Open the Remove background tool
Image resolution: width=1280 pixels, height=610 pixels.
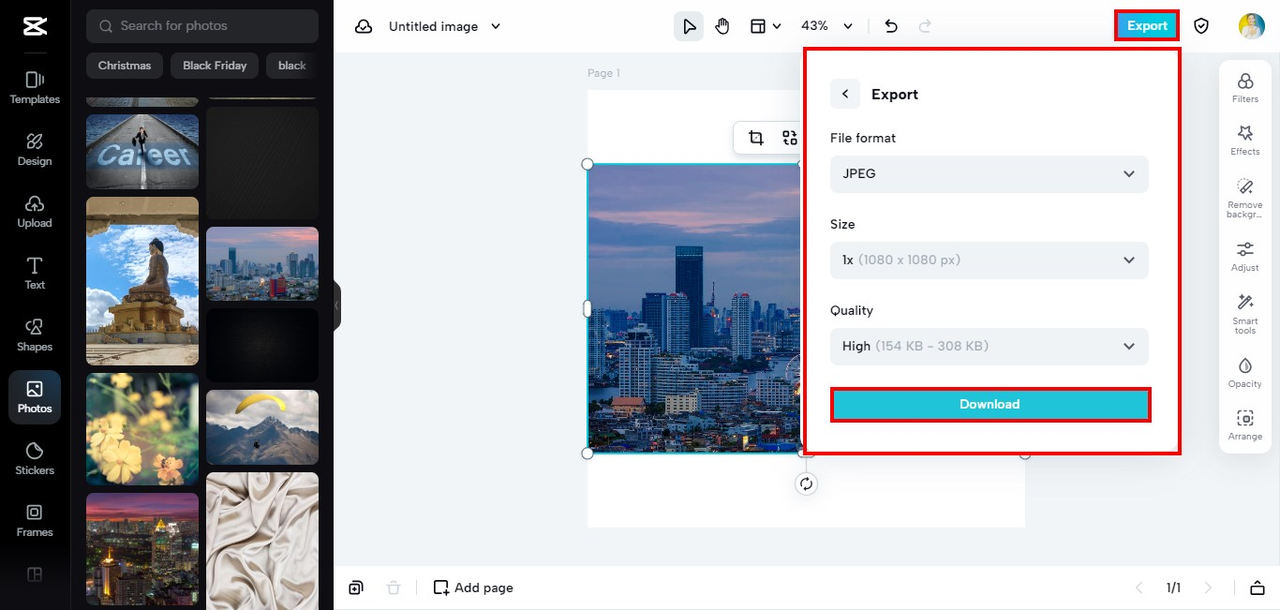[x=1245, y=198]
